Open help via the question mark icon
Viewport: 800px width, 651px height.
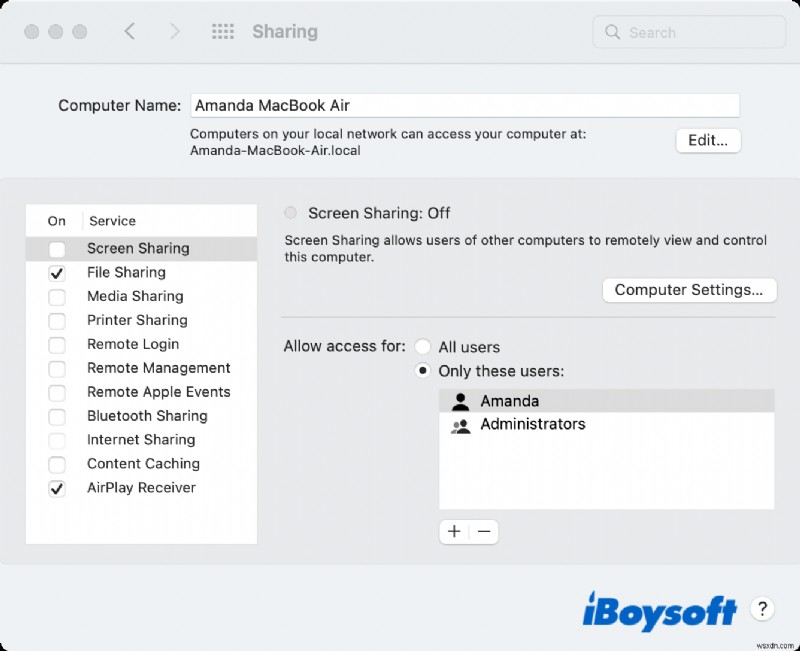(762, 609)
